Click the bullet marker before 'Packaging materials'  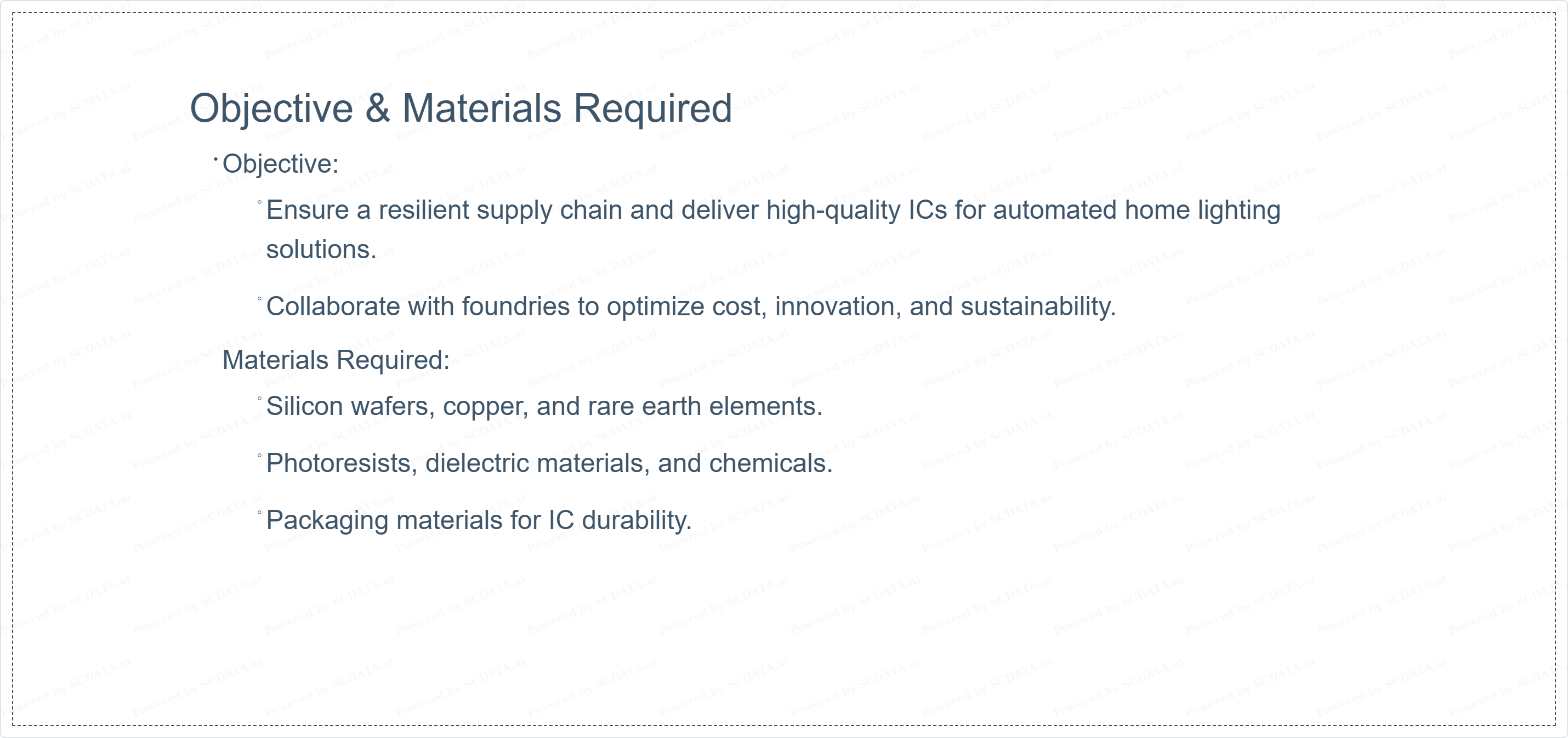coord(259,513)
